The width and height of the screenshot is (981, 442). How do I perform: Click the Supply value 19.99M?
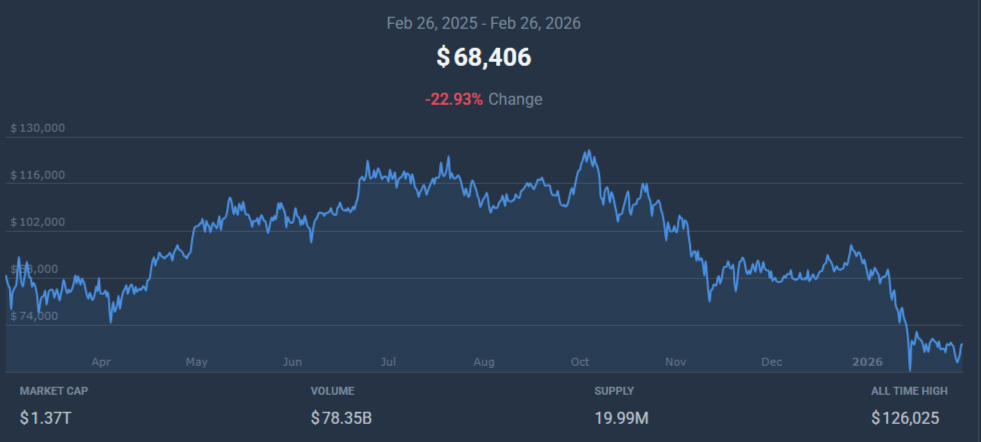point(623,417)
